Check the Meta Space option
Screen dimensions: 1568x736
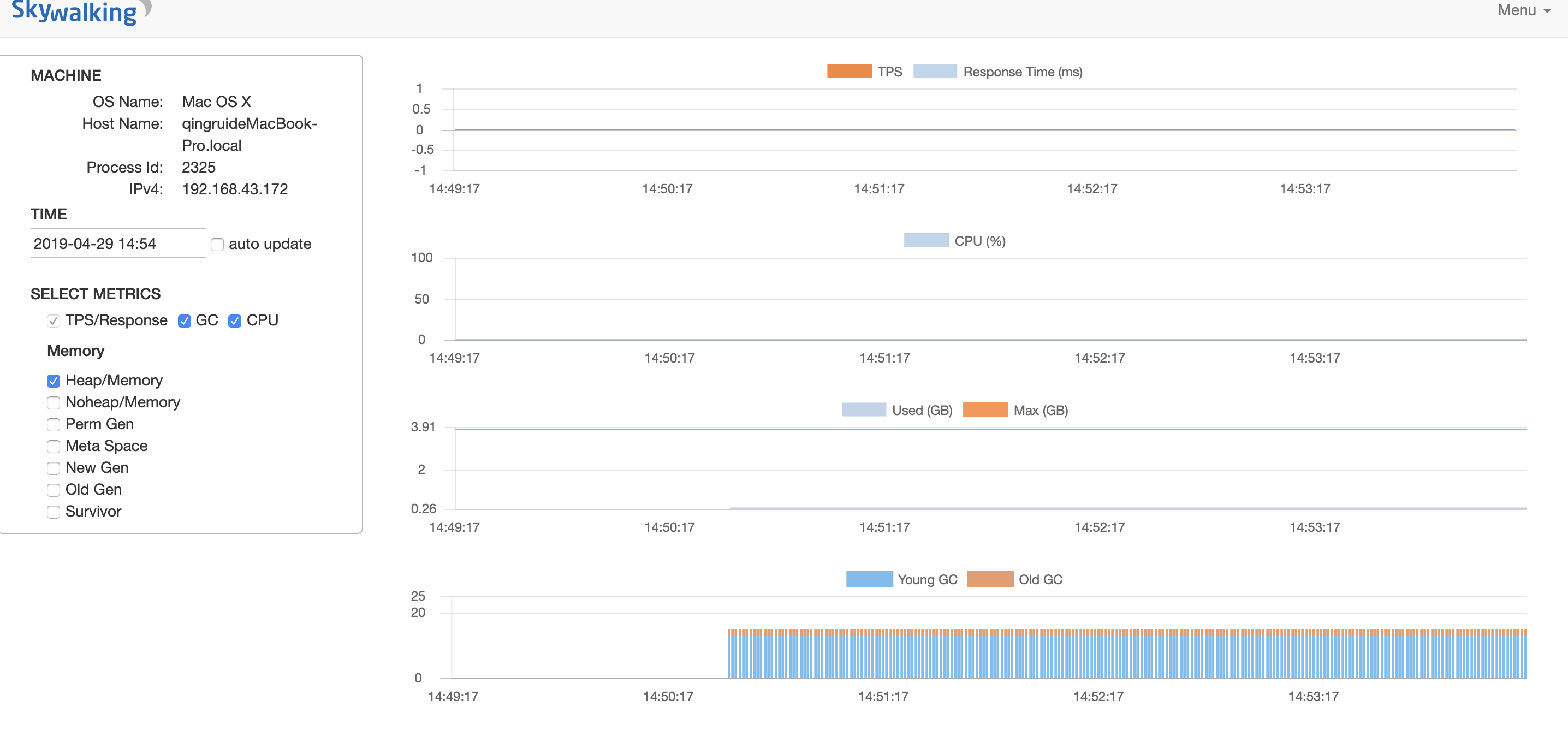(x=54, y=447)
